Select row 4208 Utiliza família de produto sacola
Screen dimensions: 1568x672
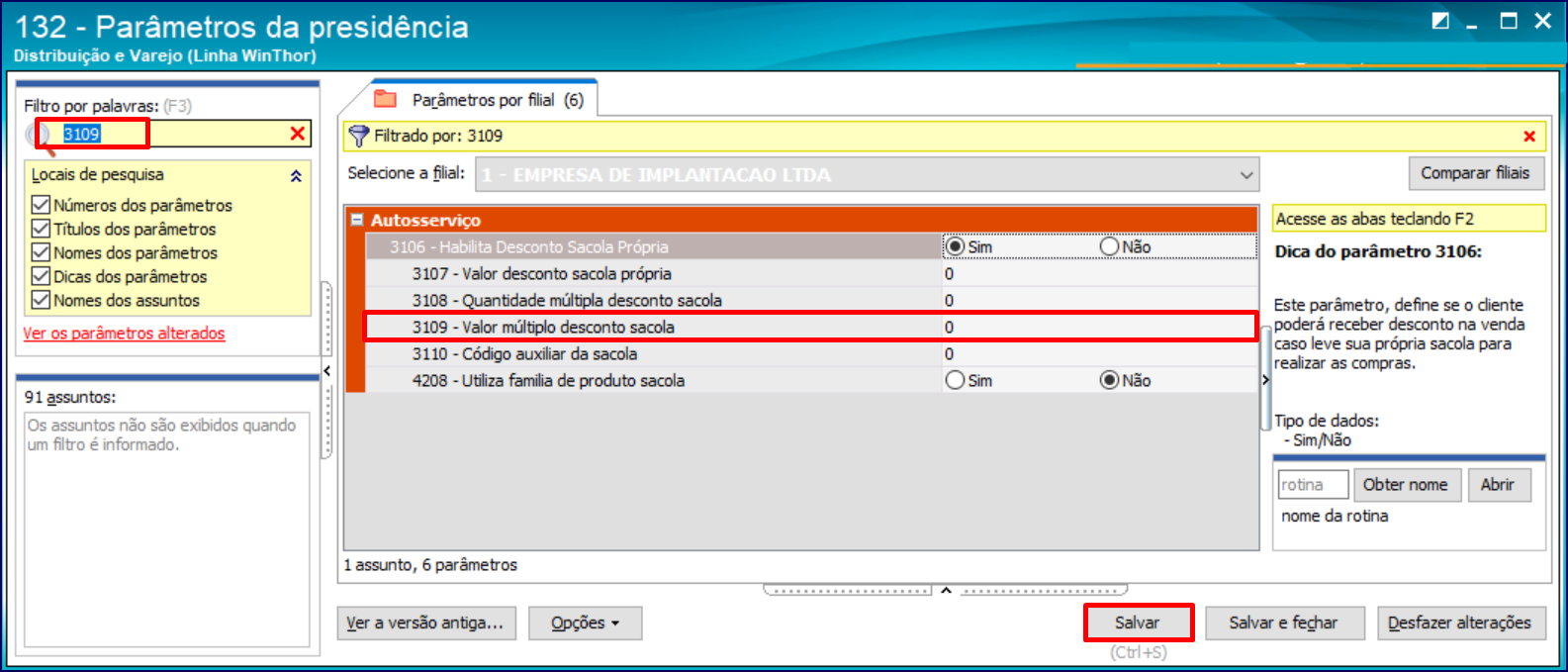click(x=811, y=381)
